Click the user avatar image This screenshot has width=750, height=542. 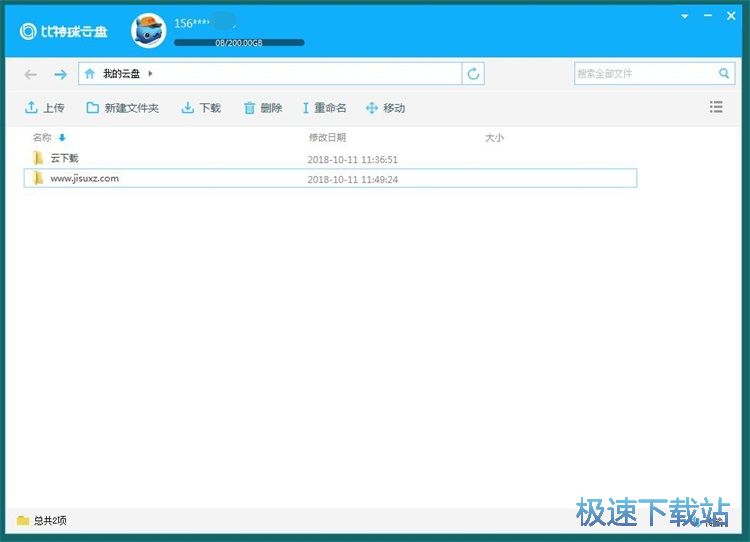(149, 31)
